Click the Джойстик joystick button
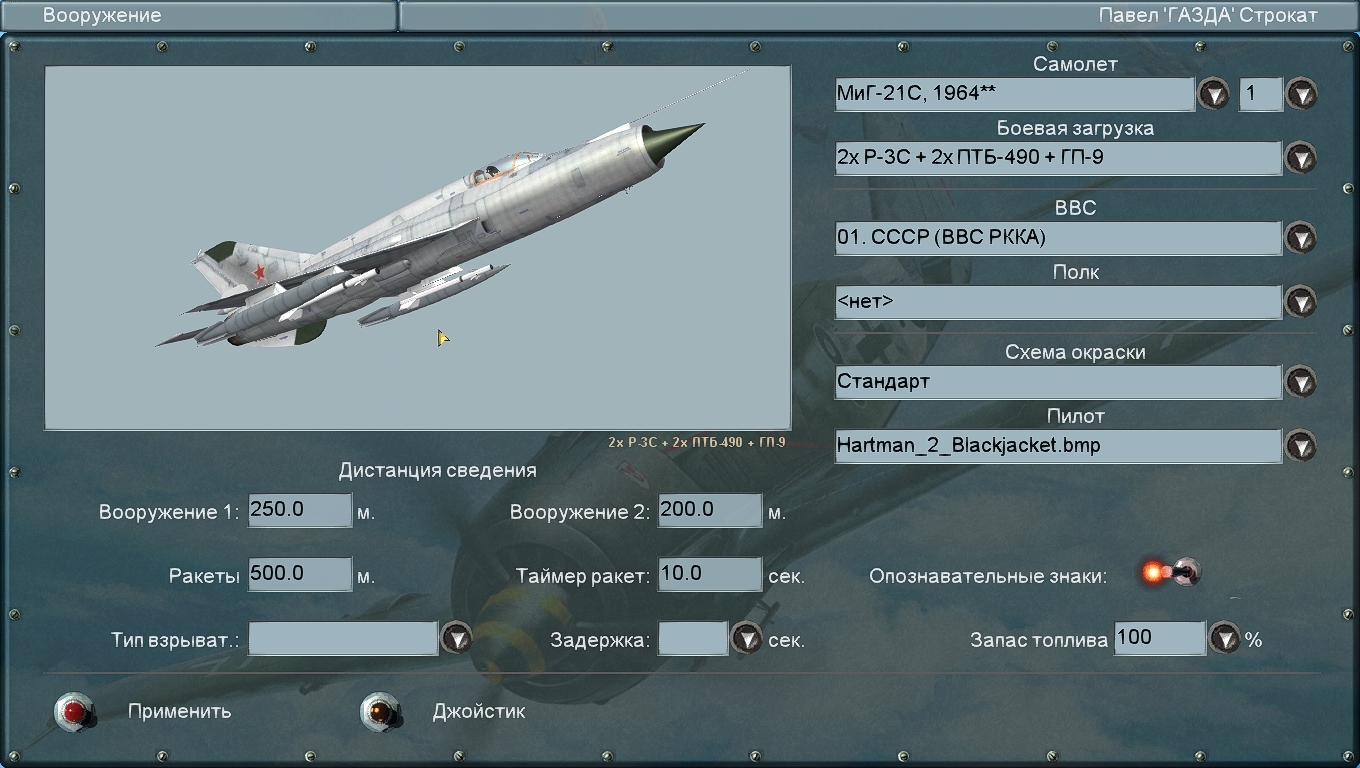This screenshot has width=1360, height=768. click(381, 711)
